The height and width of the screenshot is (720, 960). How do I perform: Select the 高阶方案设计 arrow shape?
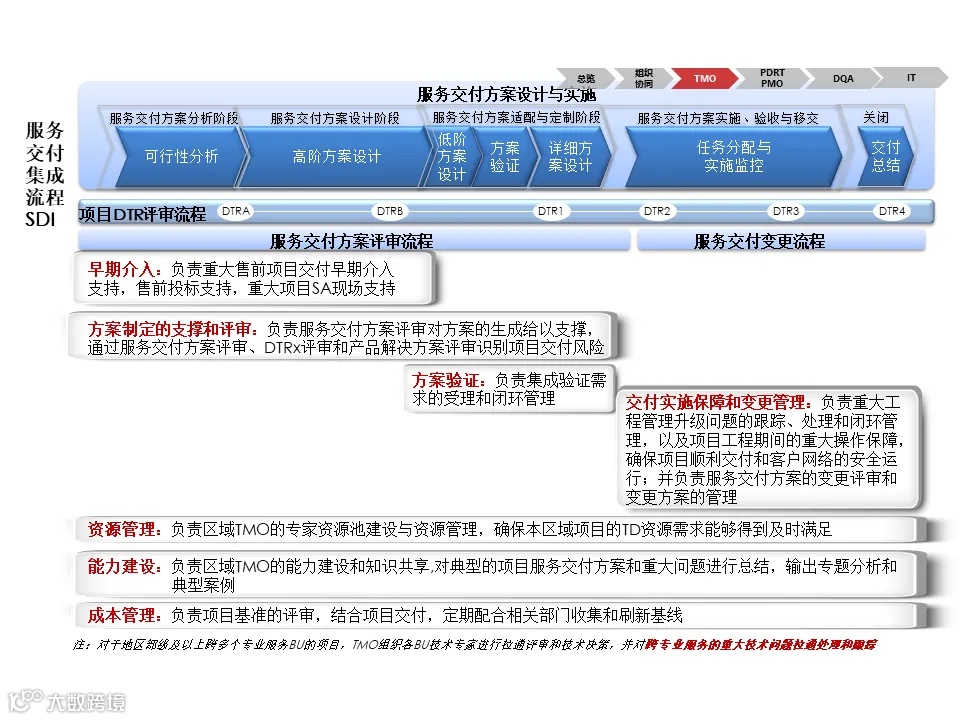[335, 157]
